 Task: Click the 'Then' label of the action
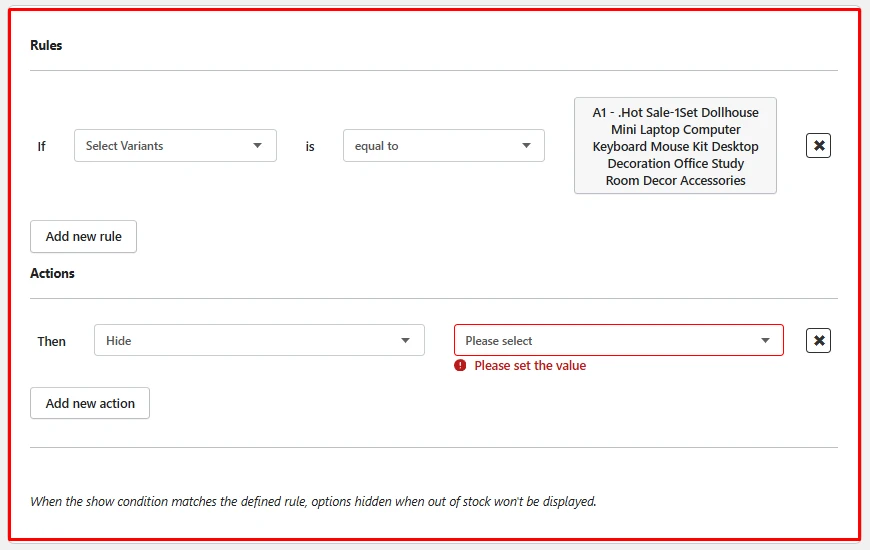[x=52, y=341]
